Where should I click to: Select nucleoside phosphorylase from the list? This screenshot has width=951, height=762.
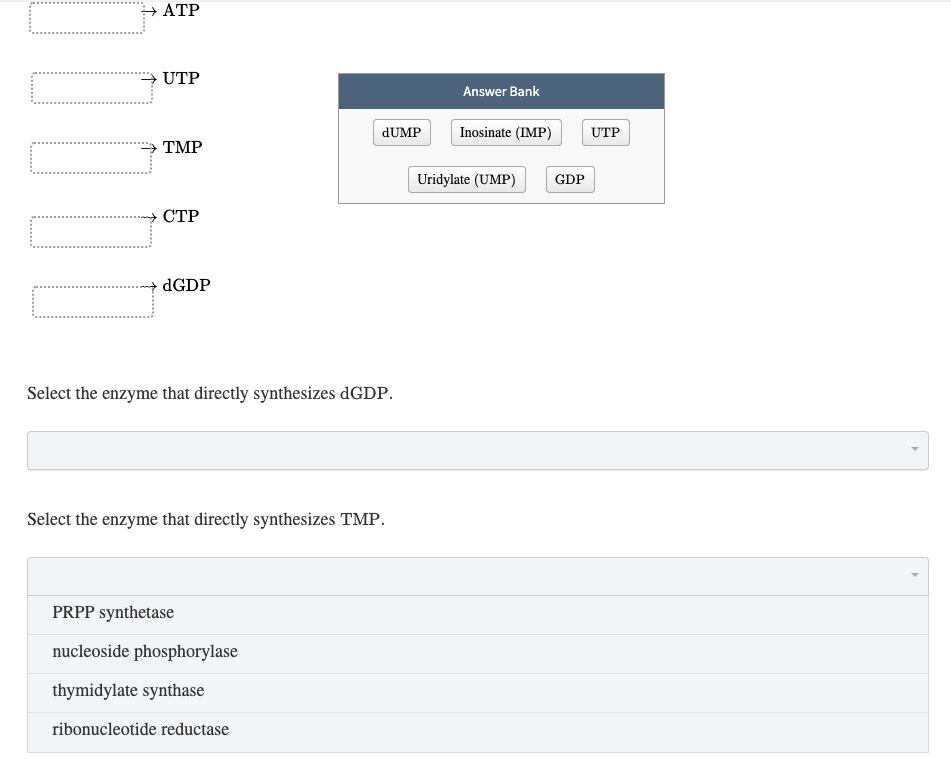point(145,652)
